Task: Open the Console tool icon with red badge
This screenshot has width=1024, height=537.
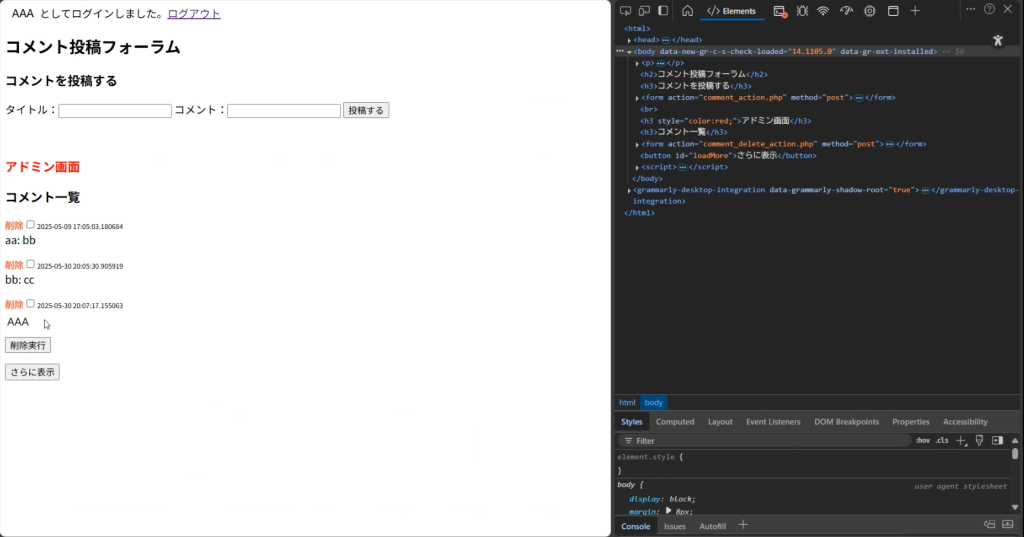Action: click(779, 11)
